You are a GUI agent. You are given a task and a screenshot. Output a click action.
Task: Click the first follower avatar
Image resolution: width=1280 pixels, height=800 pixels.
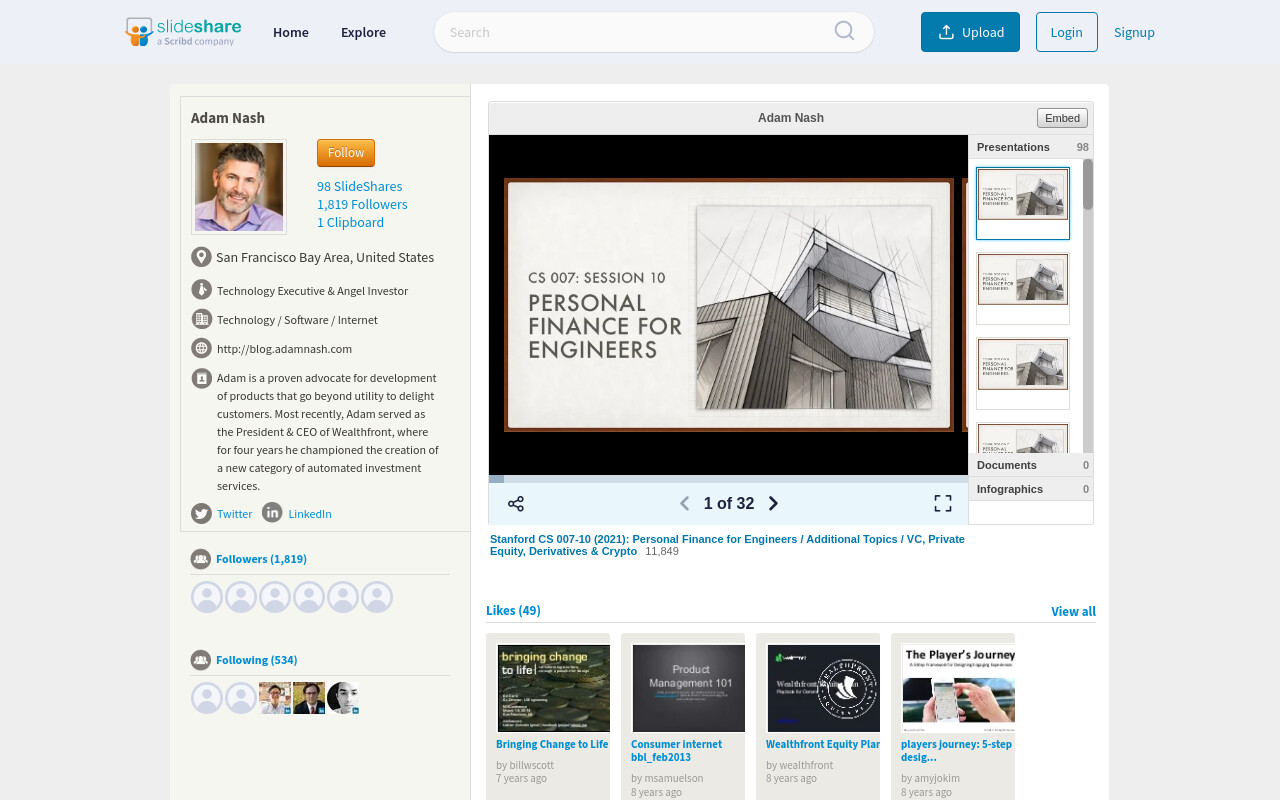pyautogui.click(x=207, y=597)
